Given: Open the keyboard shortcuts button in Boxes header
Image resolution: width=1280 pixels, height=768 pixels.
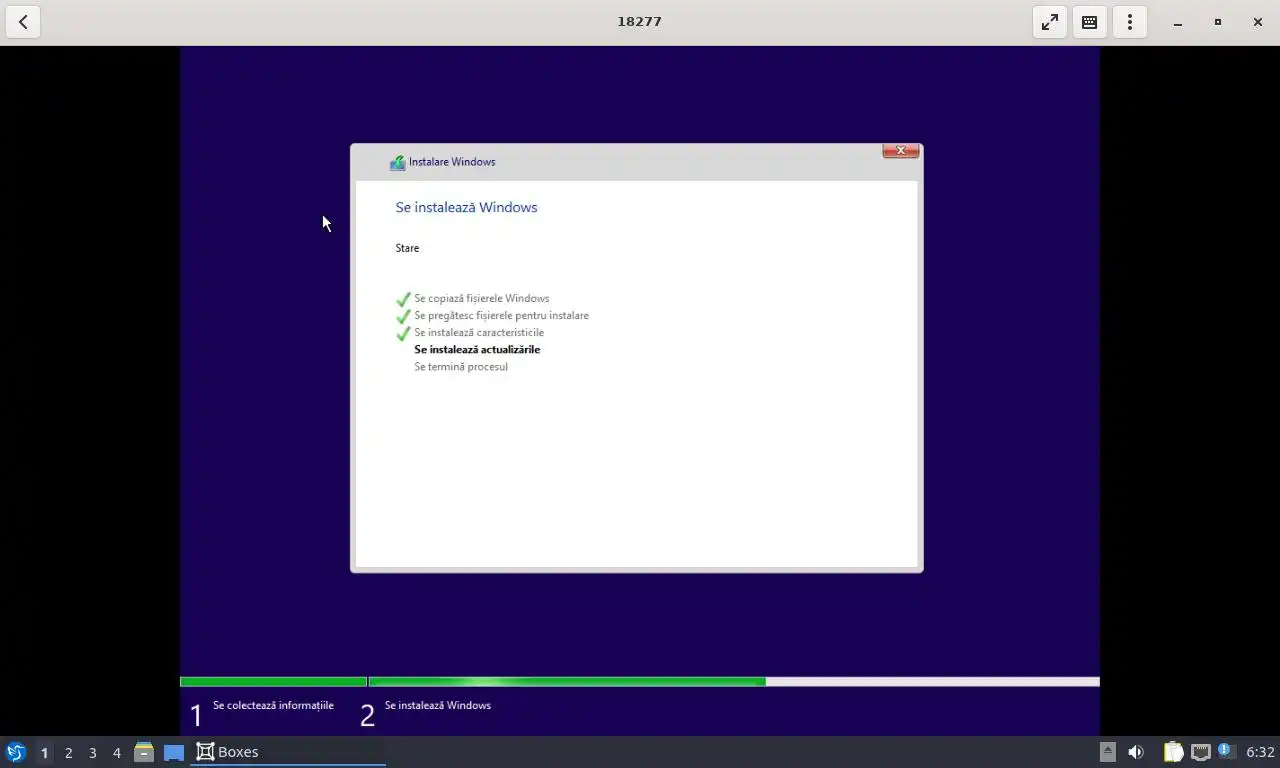Looking at the screenshot, I should click(x=1090, y=22).
